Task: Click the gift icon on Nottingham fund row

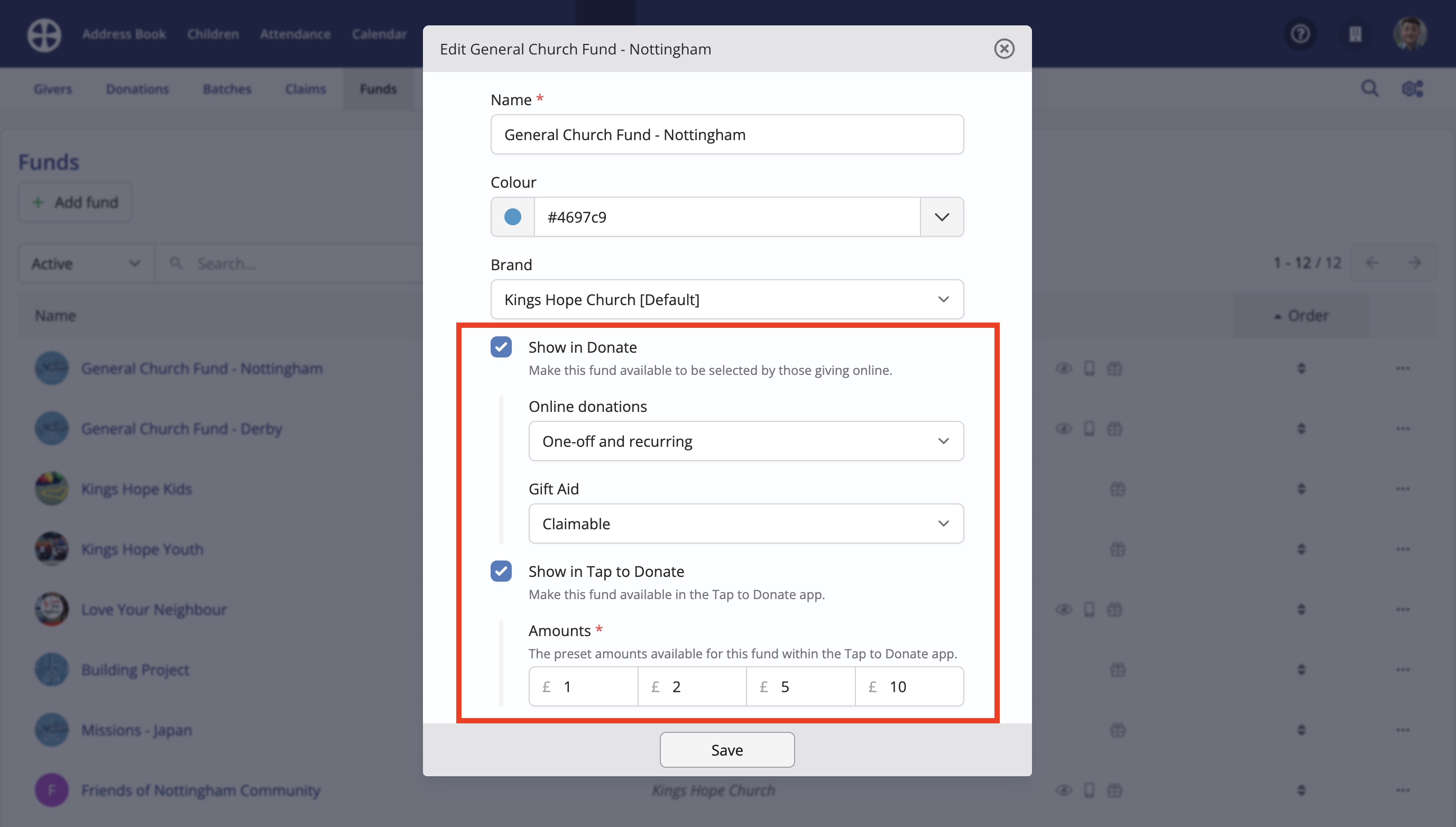Action: coord(1114,369)
